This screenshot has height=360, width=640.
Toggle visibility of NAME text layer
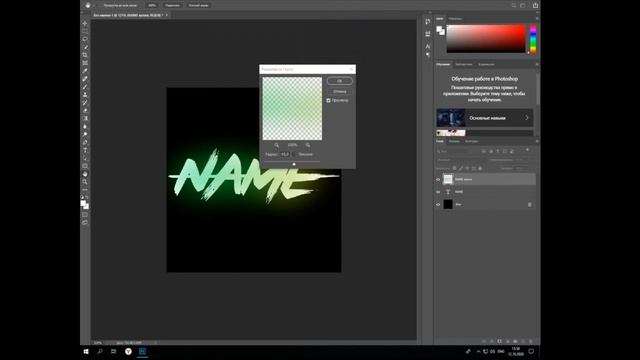[438, 192]
